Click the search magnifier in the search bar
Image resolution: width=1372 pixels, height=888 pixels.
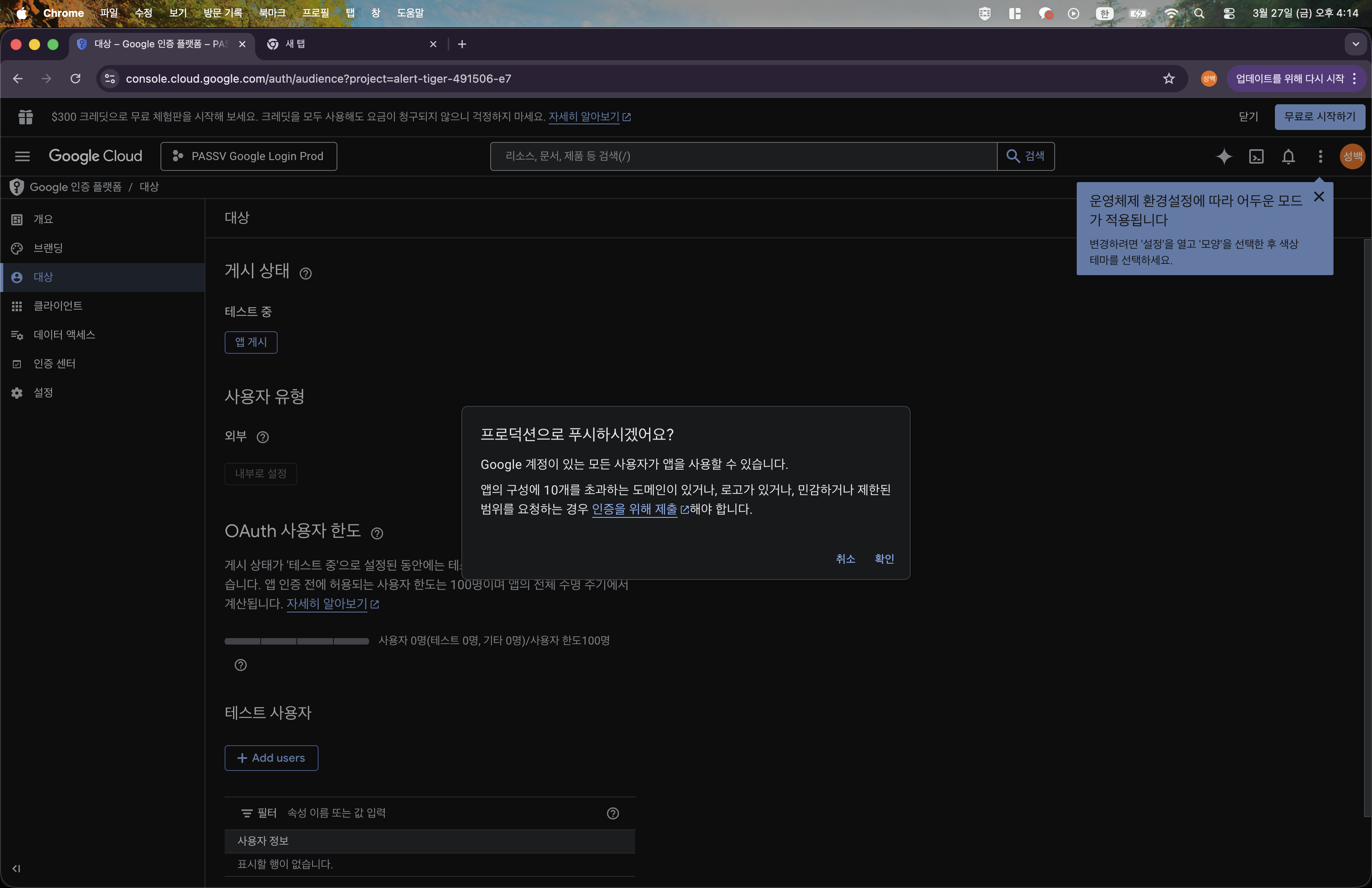pyautogui.click(x=1013, y=156)
